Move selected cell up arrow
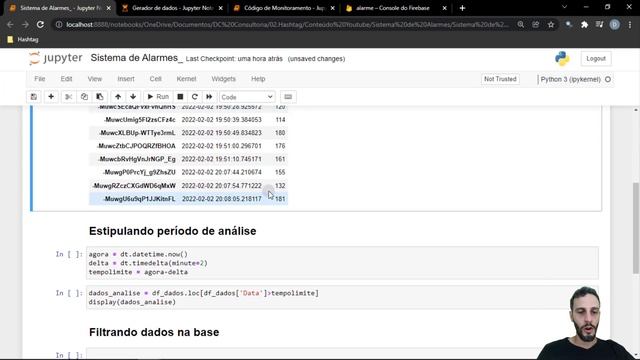 point(118,97)
